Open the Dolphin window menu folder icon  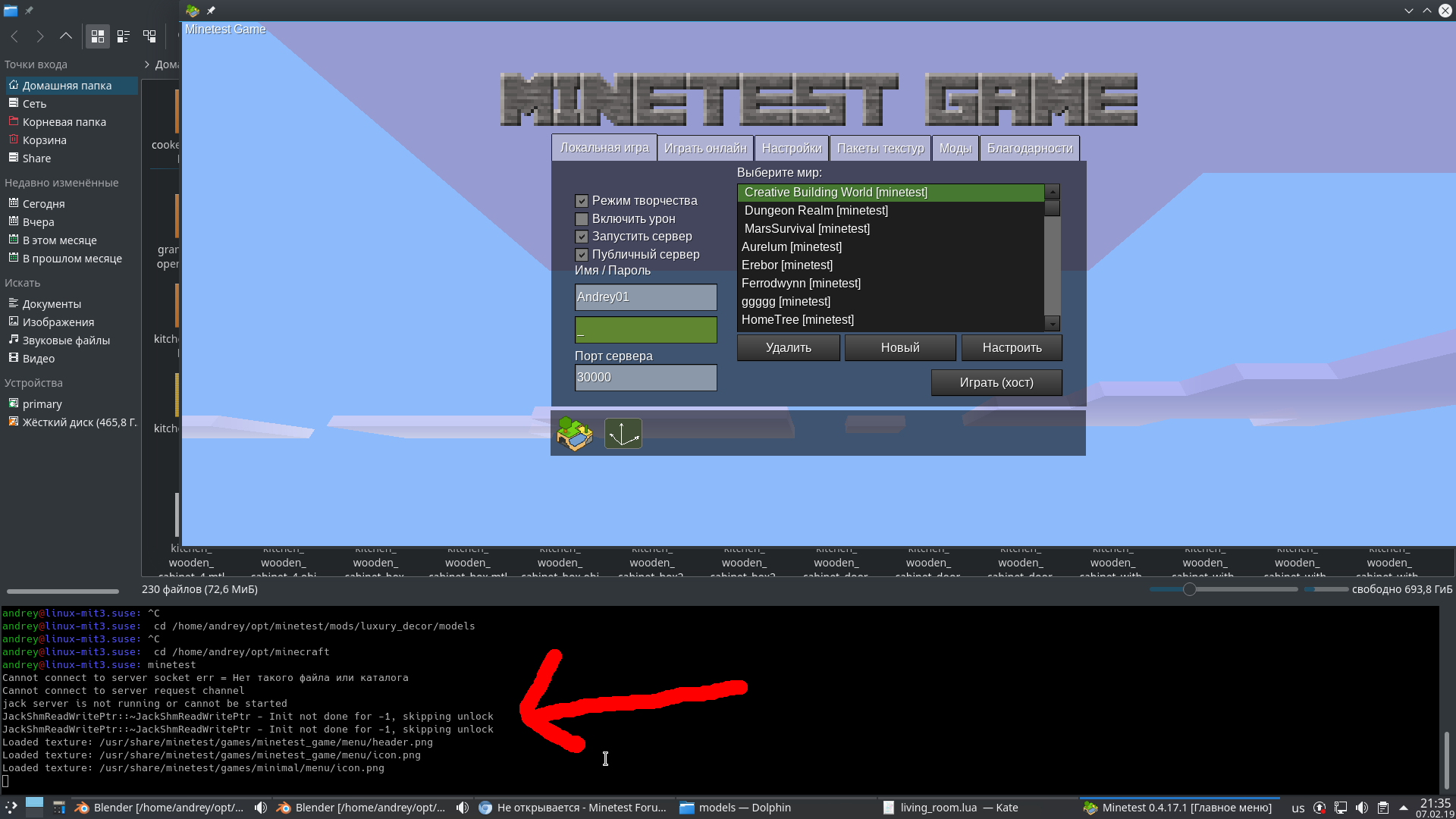(11, 11)
